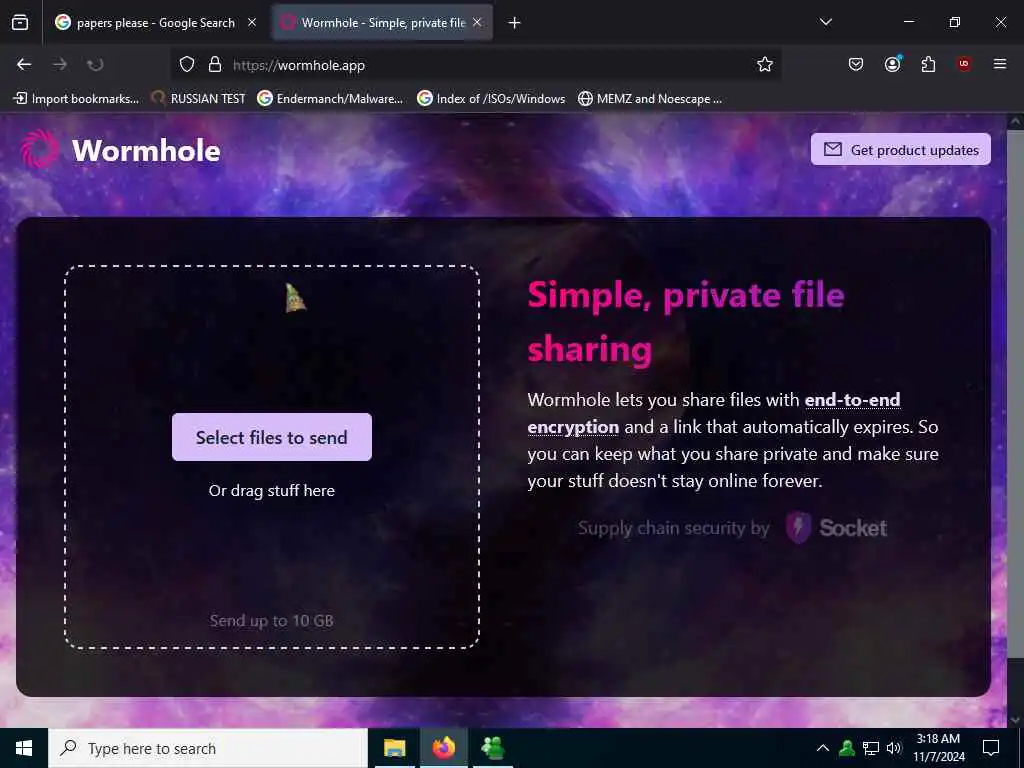Screen dimensions: 1024x768
Task: Close the Wormhole browser tab
Action: (477, 22)
